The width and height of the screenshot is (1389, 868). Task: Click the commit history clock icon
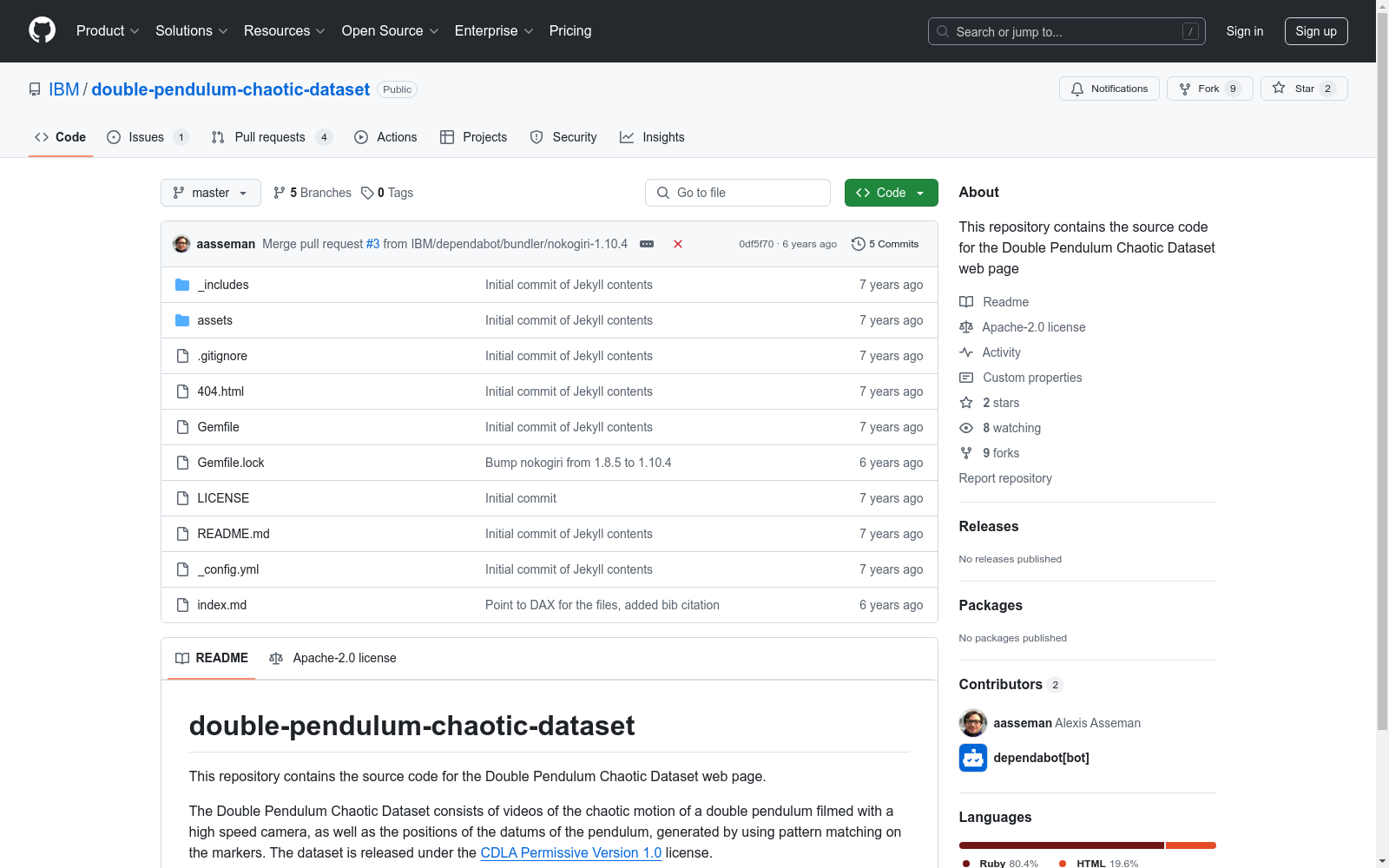tap(859, 244)
